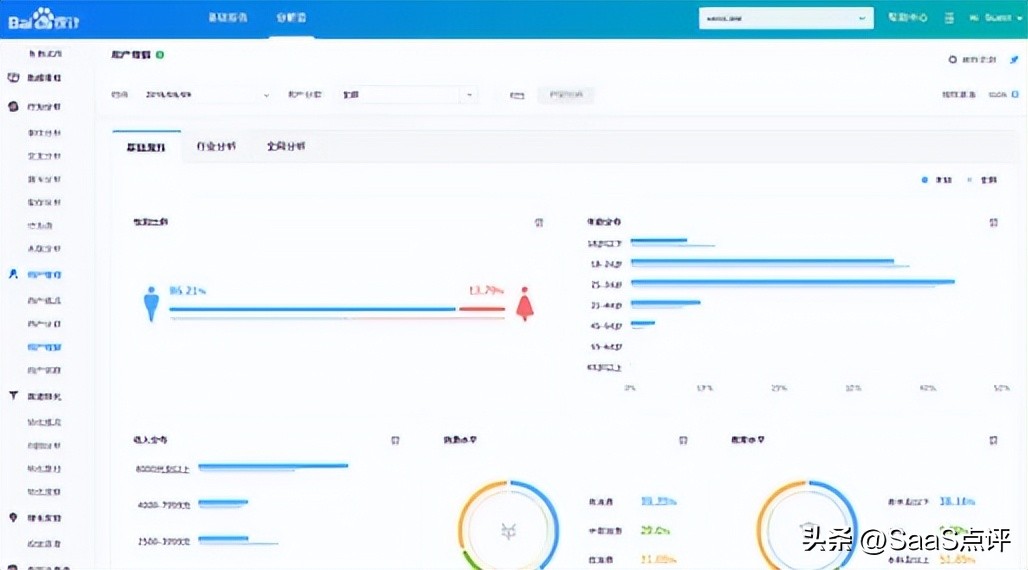Click the 86.21% male percentage value
This screenshot has height=570, width=1028.
coord(188,291)
